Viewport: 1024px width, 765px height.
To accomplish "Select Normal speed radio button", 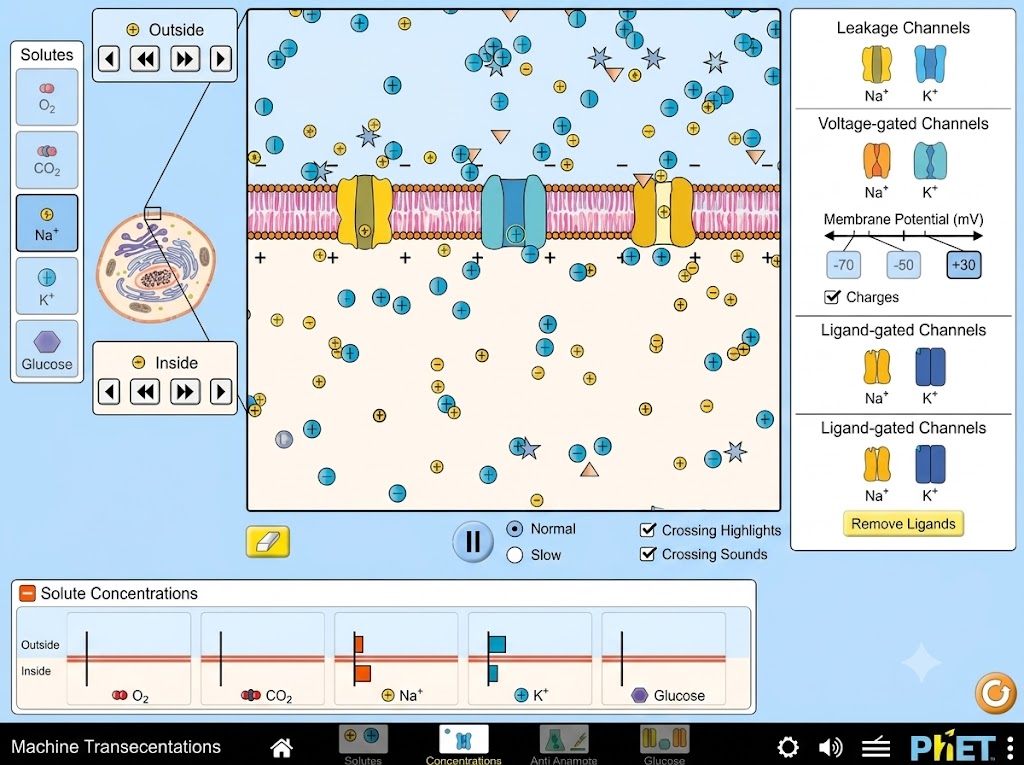I will click(x=515, y=529).
